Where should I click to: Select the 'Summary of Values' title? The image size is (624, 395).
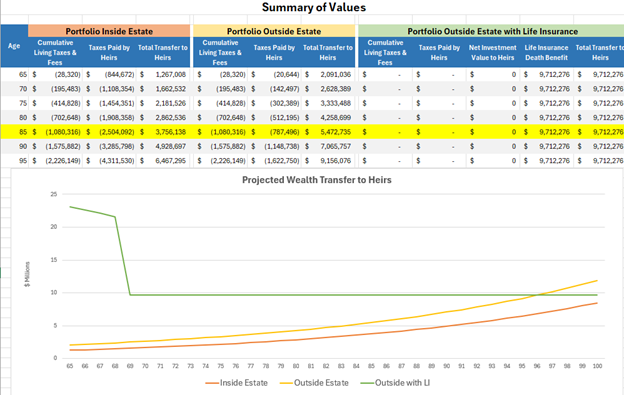[x=314, y=7]
